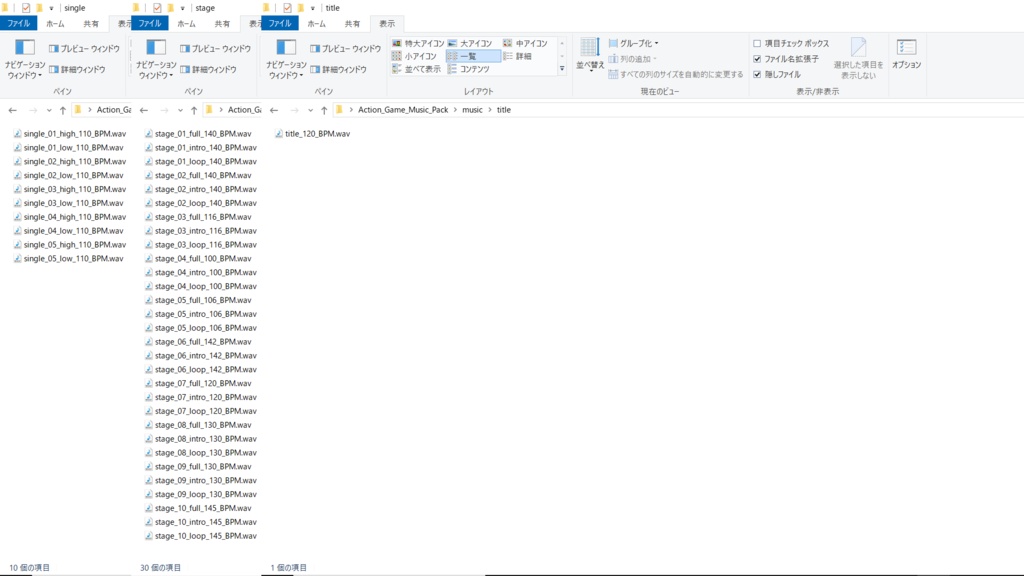Open the sort by (並べ替え) menu
The height and width of the screenshot is (576, 1024).
[590, 54]
